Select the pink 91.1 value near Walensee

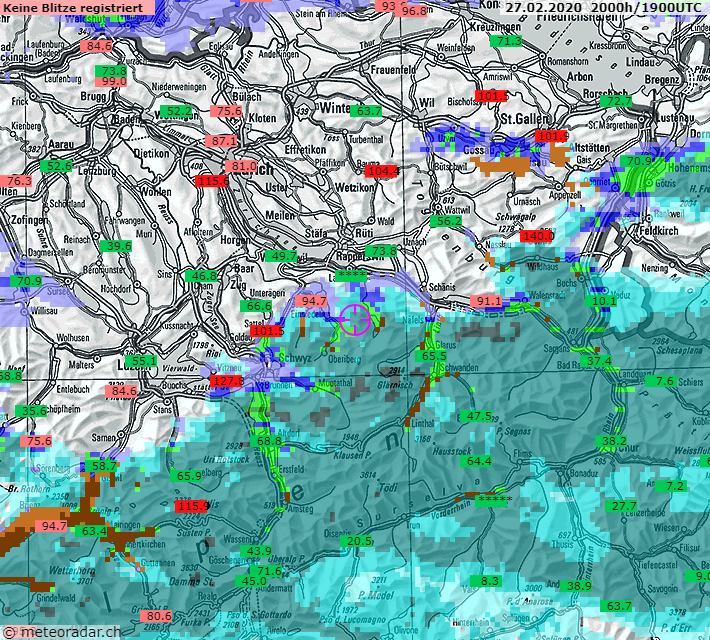tap(486, 301)
